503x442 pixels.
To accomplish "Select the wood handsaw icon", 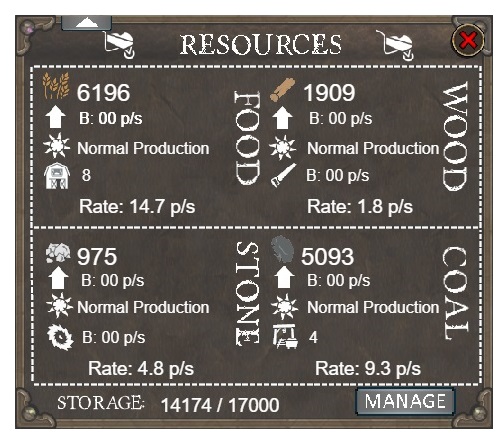I will tap(283, 175).
